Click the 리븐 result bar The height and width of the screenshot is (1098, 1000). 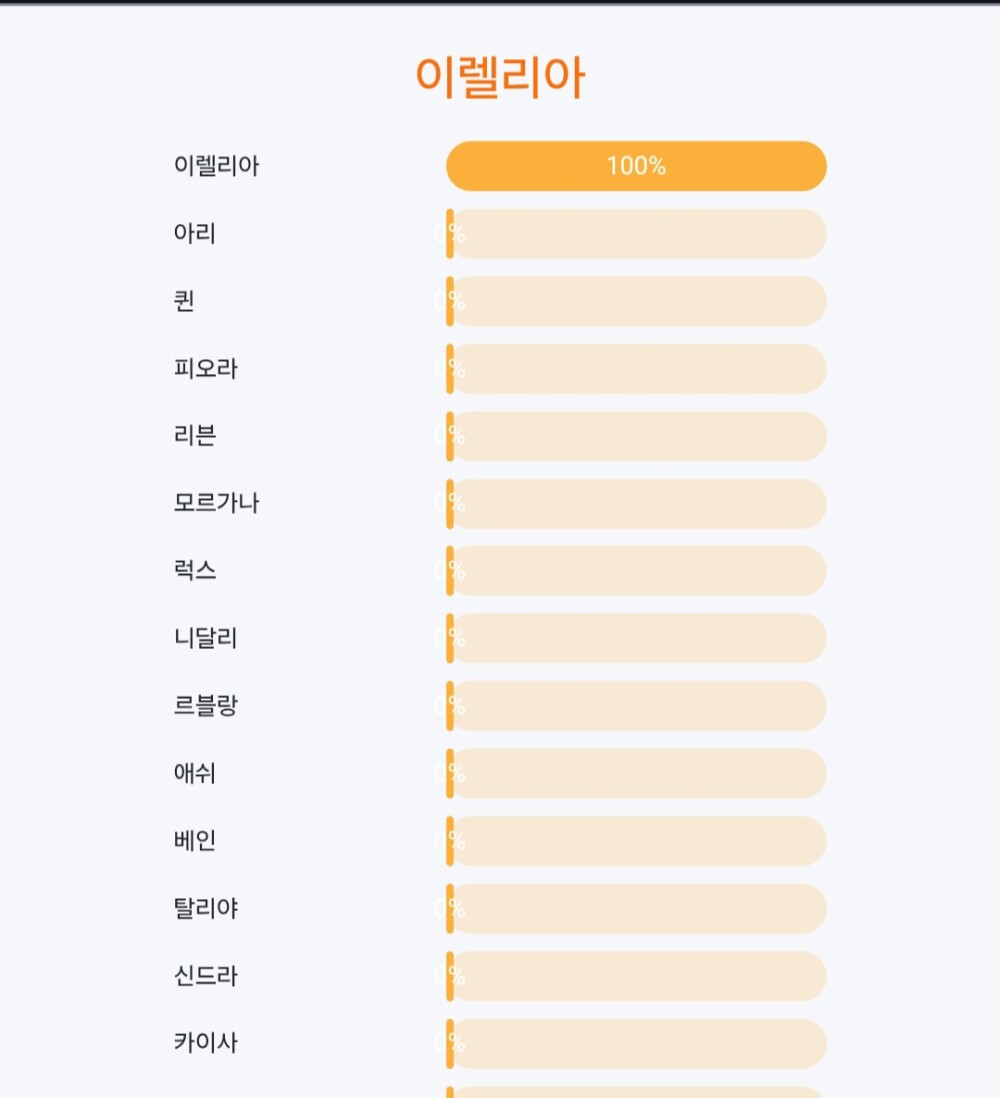(x=636, y=436)
